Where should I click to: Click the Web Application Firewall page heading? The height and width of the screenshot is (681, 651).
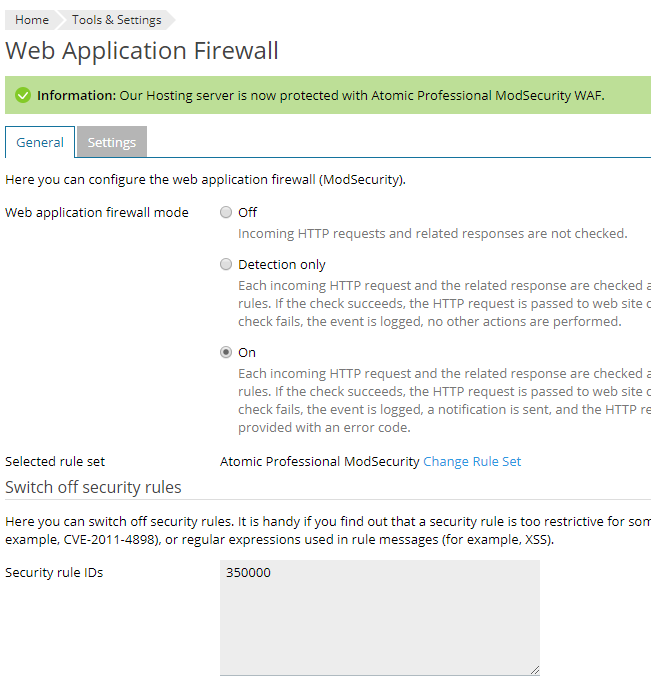click(x=142, y=50)
